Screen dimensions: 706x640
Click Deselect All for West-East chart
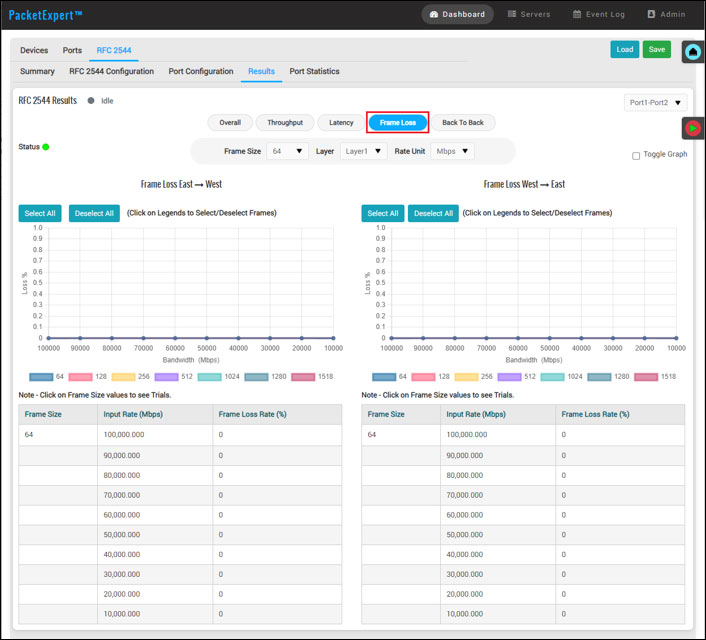[x=433, y=213]
